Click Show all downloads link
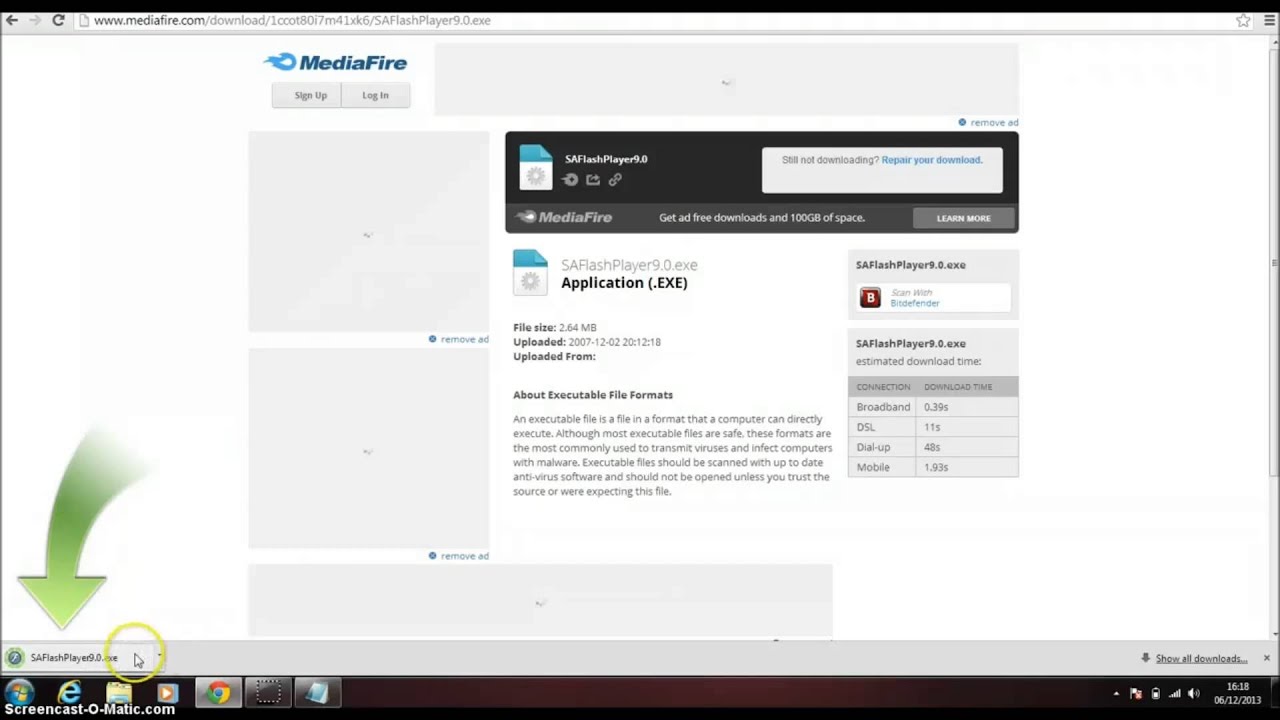 pos(1201,658)
